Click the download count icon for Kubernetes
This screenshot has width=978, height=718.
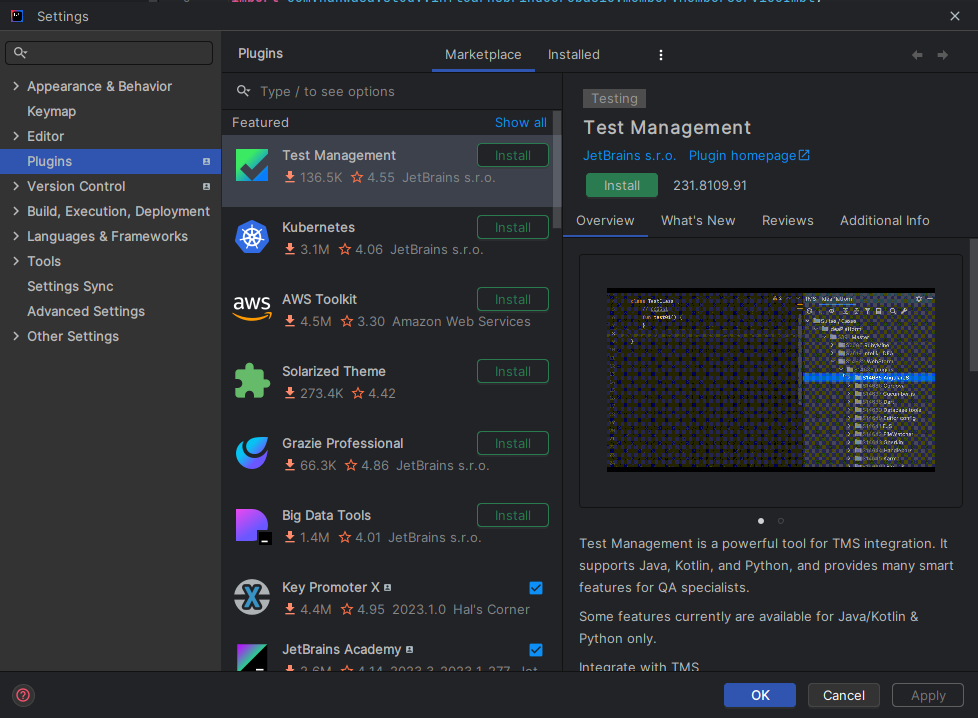290,250
